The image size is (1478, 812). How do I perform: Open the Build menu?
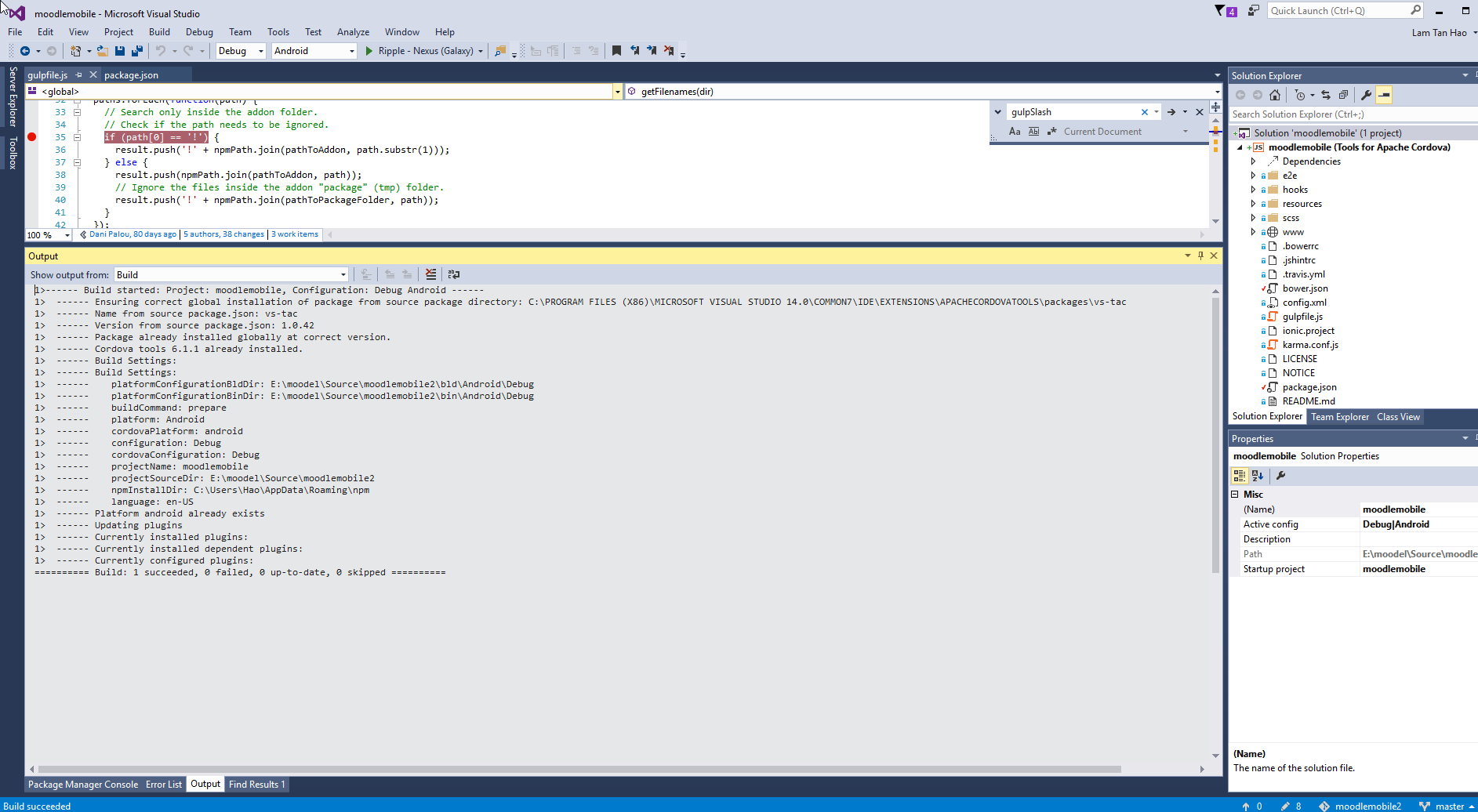159,32
